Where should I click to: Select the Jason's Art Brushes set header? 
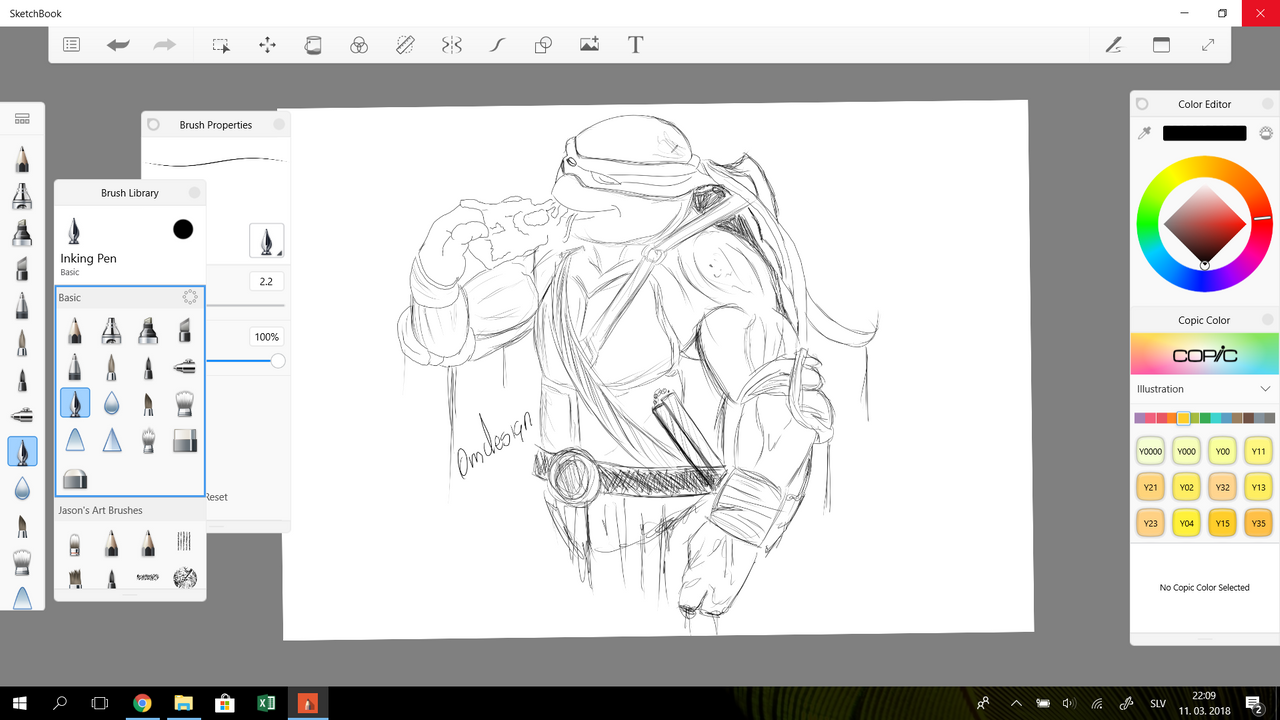pos(100,510)
